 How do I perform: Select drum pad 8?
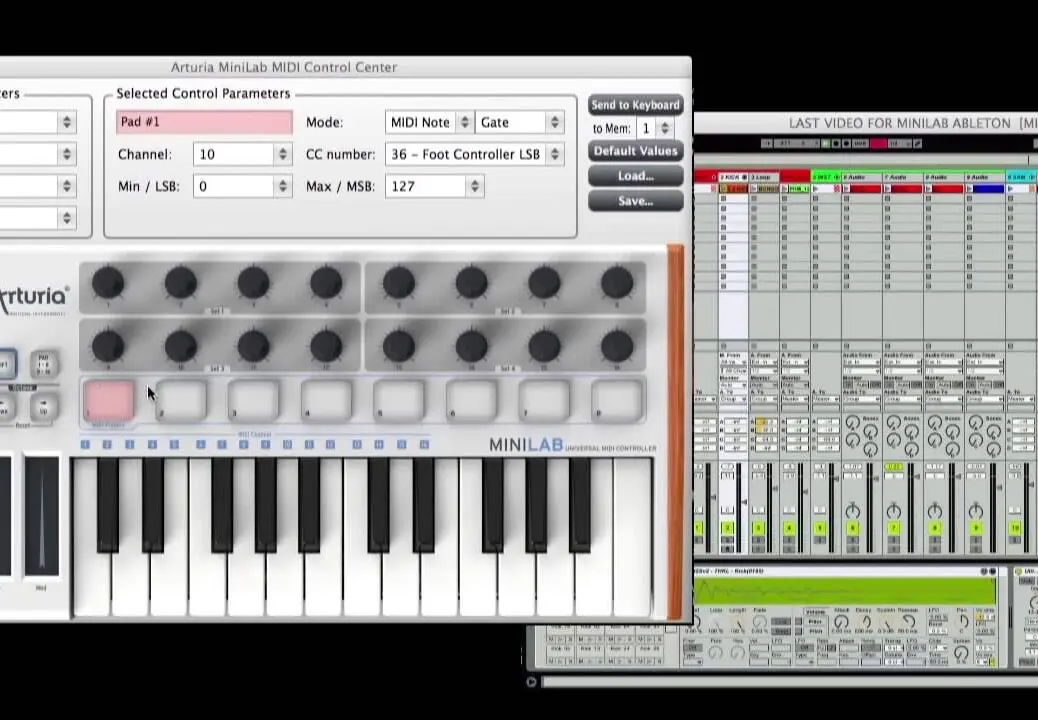click(618, 400)
